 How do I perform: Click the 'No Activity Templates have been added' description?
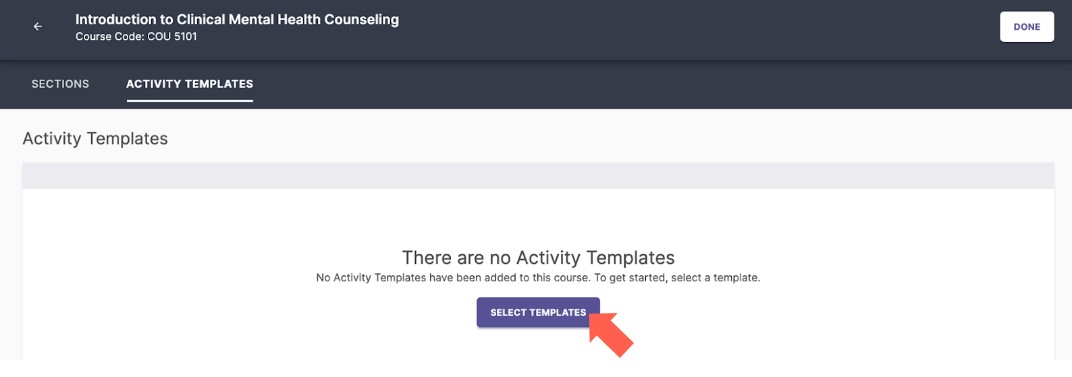click(538, 278)
